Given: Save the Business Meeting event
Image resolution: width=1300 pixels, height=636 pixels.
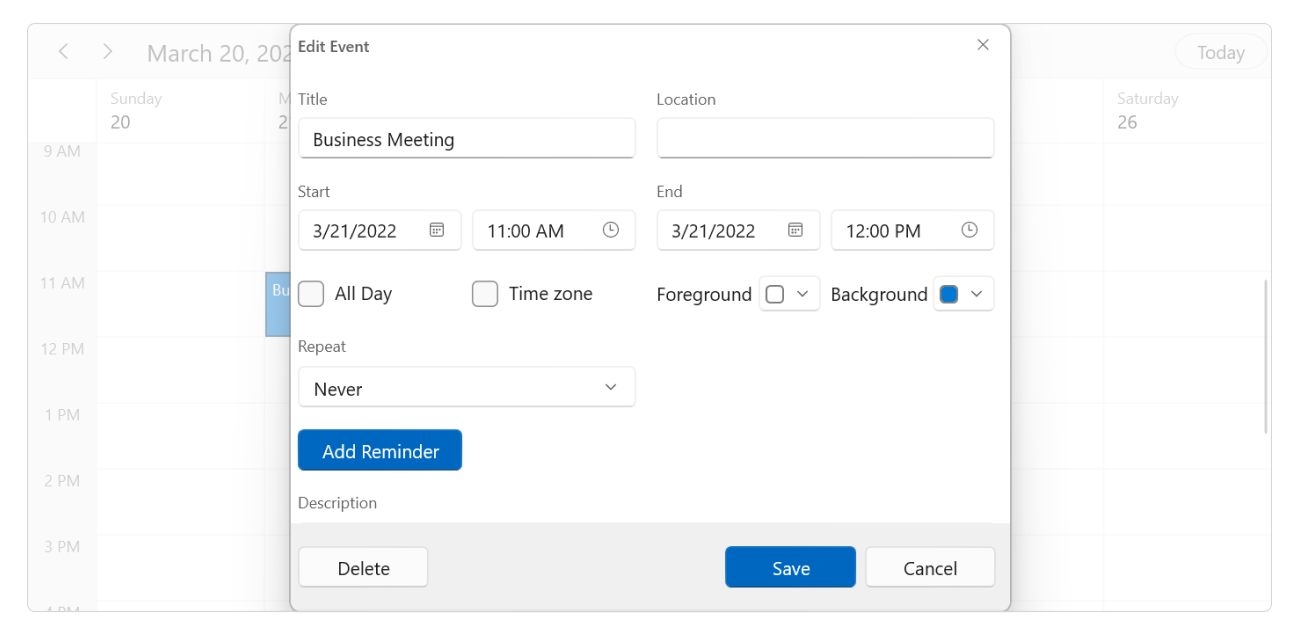Looking at the screenshot, I should coord(790,567).
